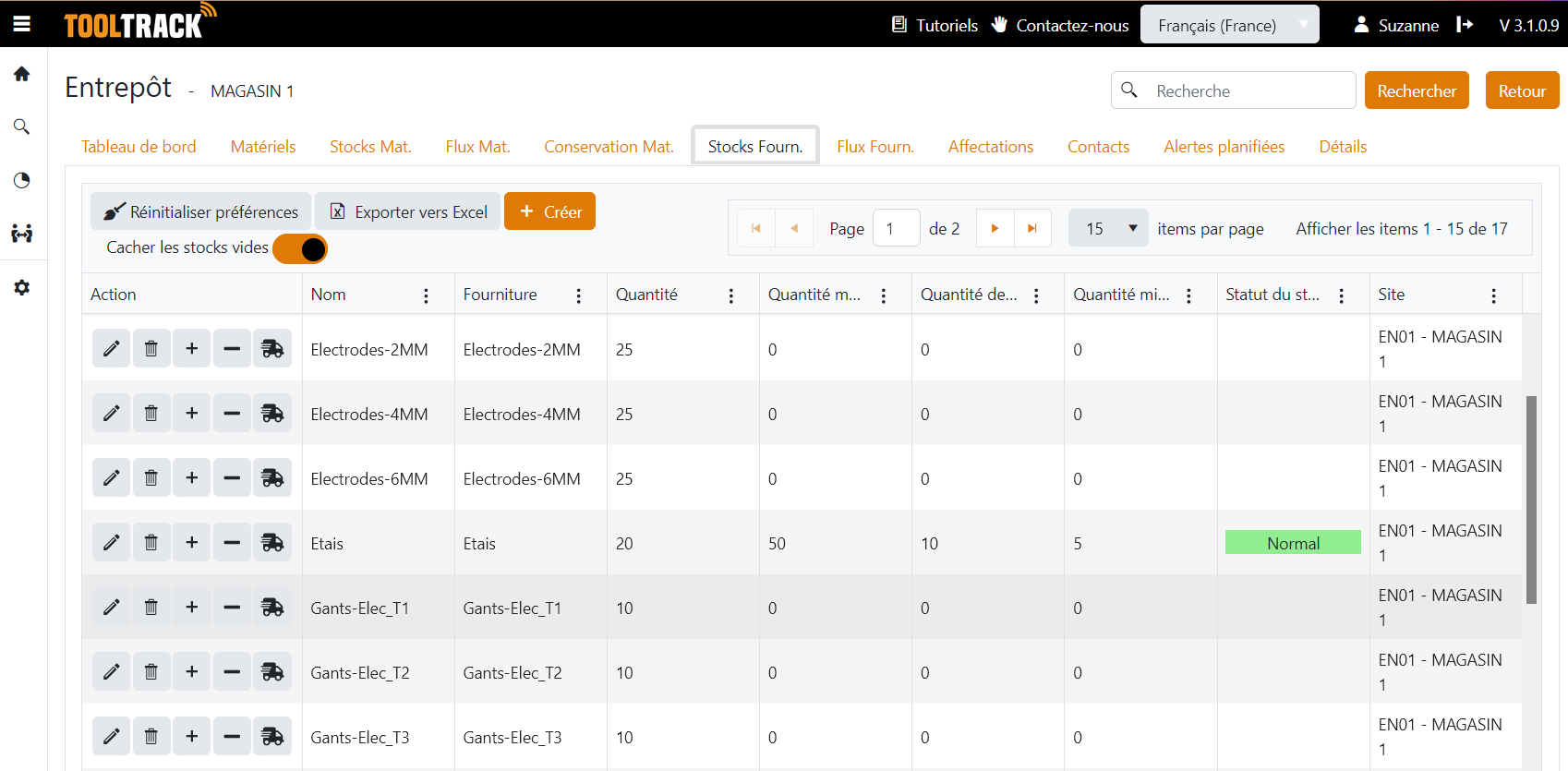Click the Créer button
The height and width of the screenshot is (771, 1568).
(549, 211)
